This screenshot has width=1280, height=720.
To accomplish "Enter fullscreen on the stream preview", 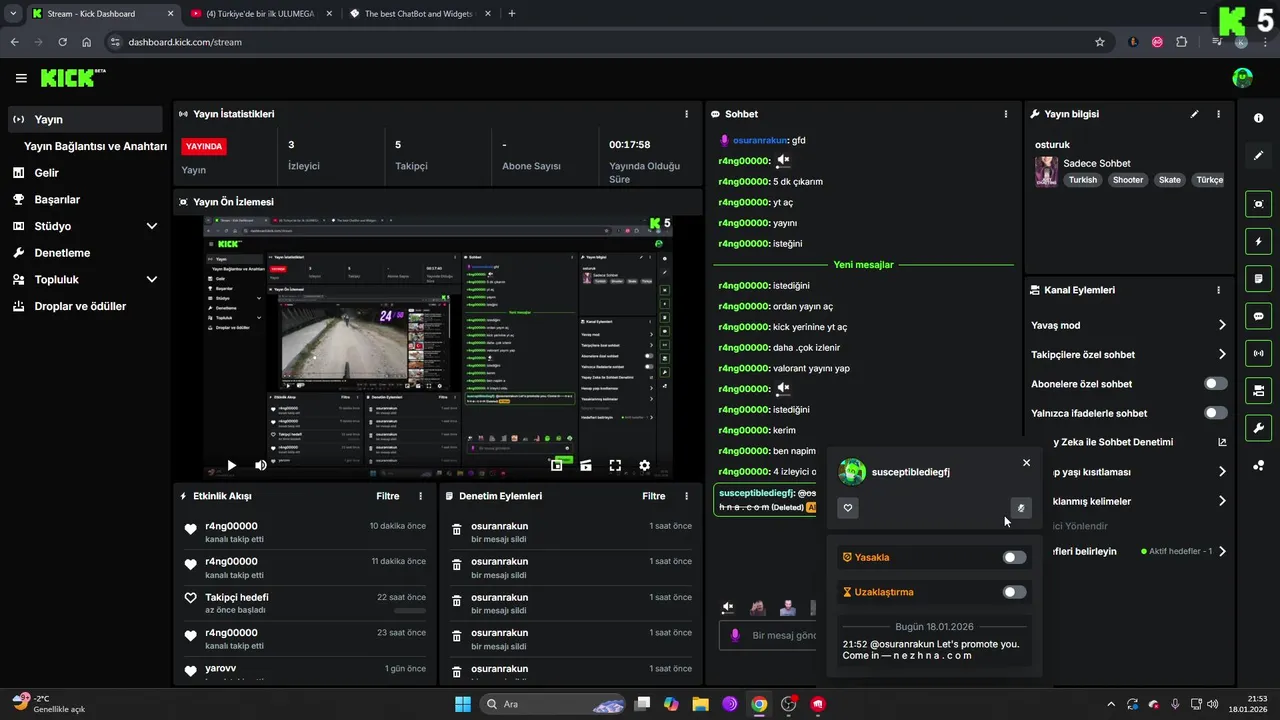I will [615, 465].
